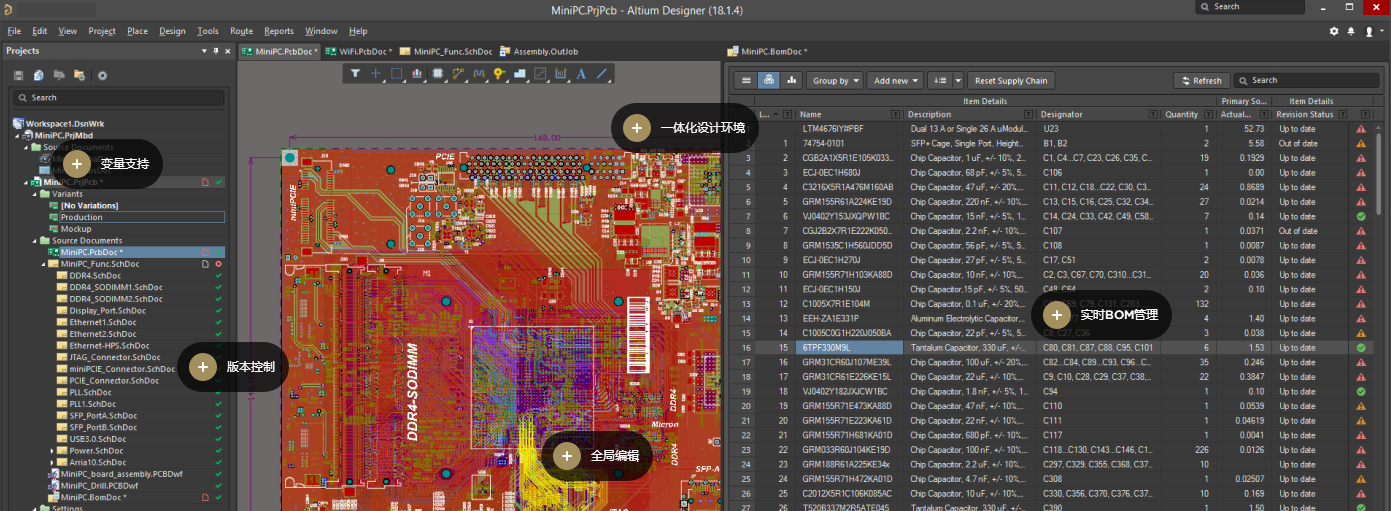This screenshot has height=511, width=1391.
Task: Toggle the Name column filter button
Action: pos(897,114)
